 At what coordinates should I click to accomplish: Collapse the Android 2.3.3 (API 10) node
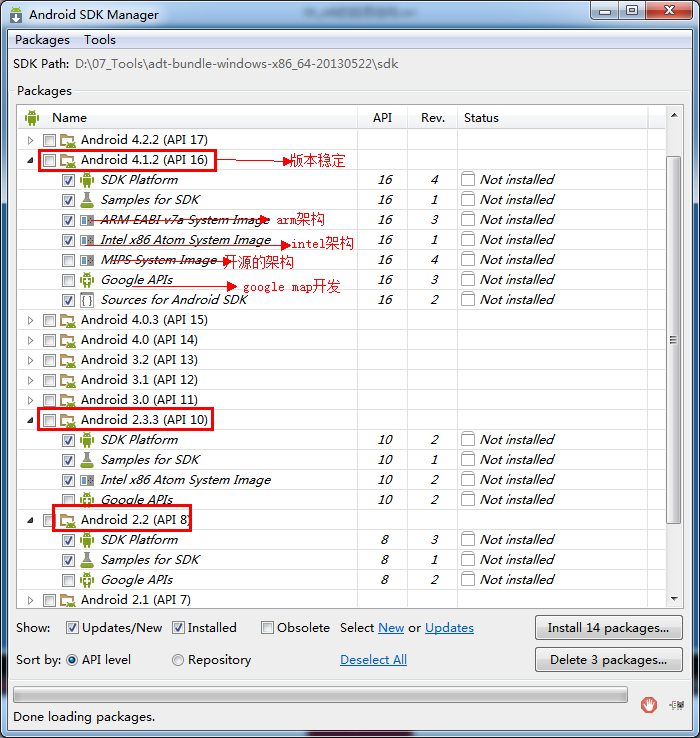click(x=31, y=420)
